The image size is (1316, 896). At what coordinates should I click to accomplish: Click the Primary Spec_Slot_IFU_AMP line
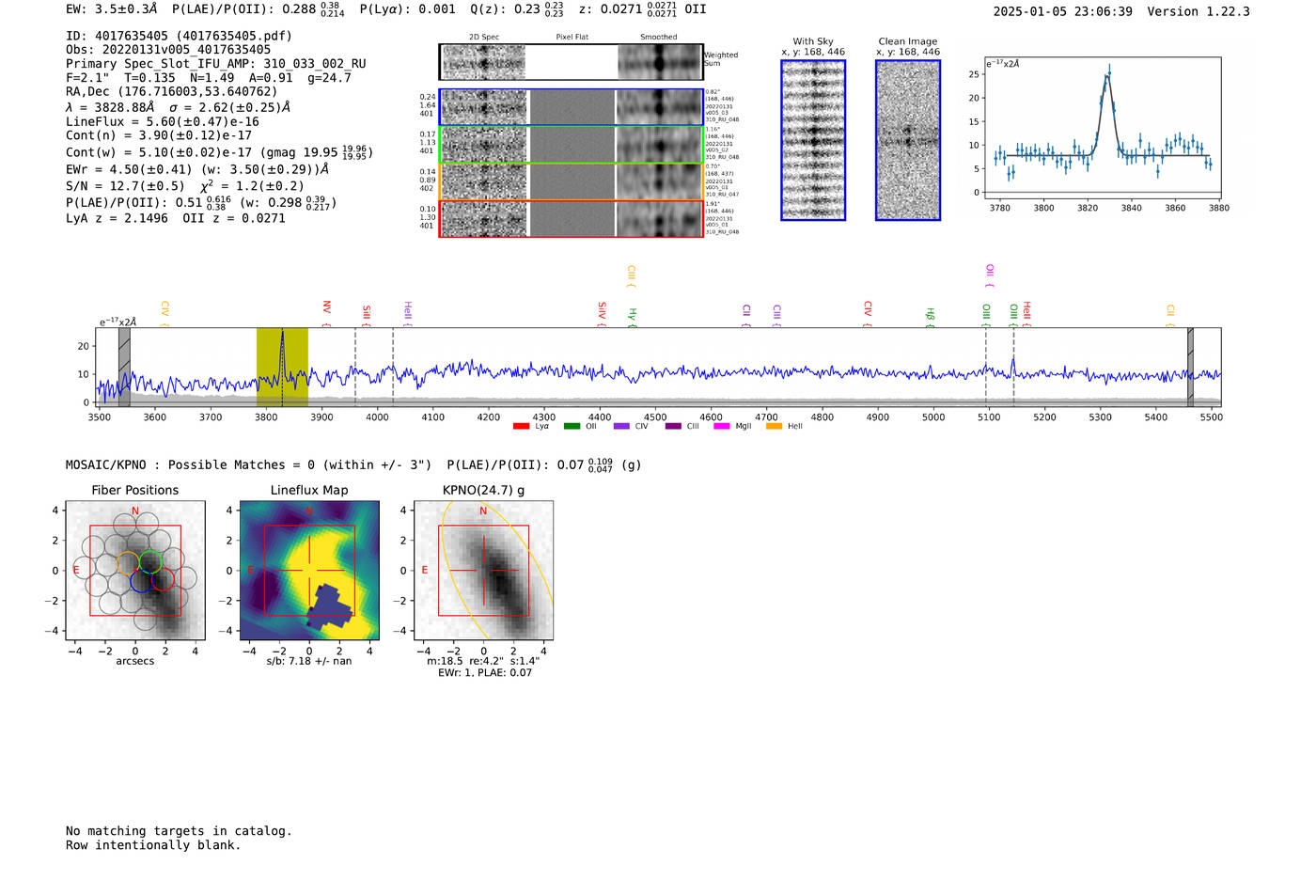point(216,64)
